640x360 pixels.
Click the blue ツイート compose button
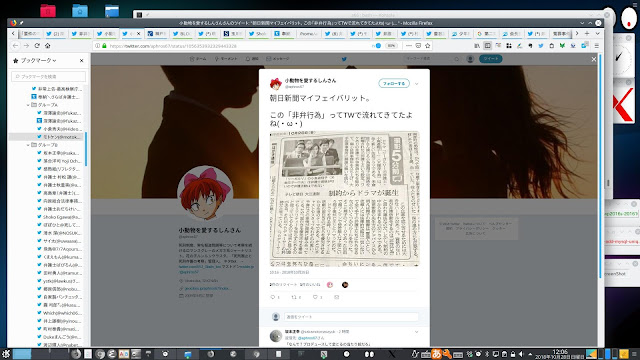(x=490, y=59)
